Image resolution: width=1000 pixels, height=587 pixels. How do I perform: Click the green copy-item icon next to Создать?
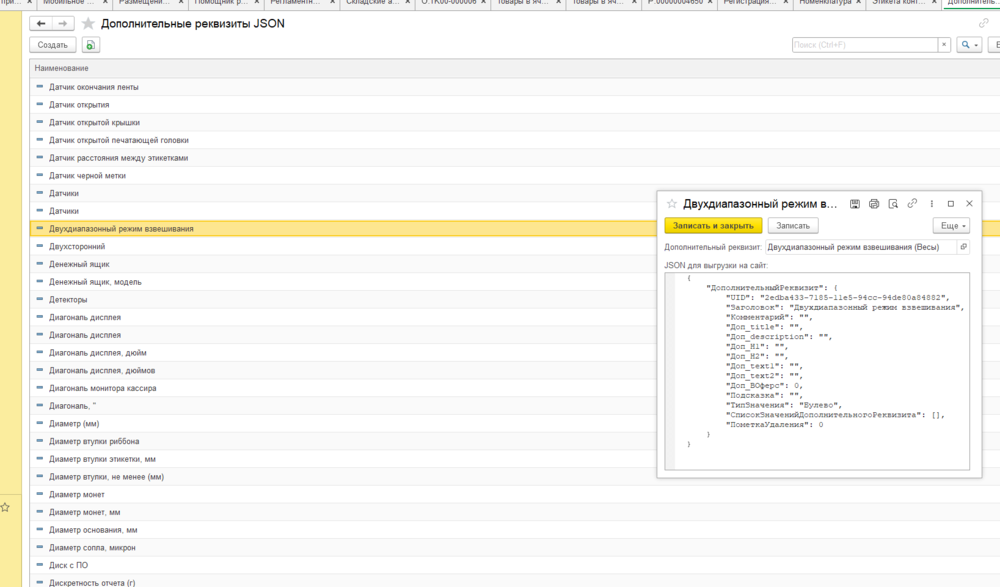click(x=91, y=45)
